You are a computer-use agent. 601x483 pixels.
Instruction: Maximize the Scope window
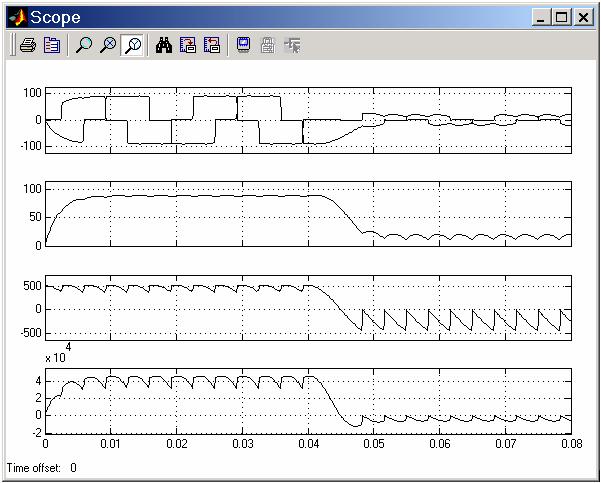[562, 17]
